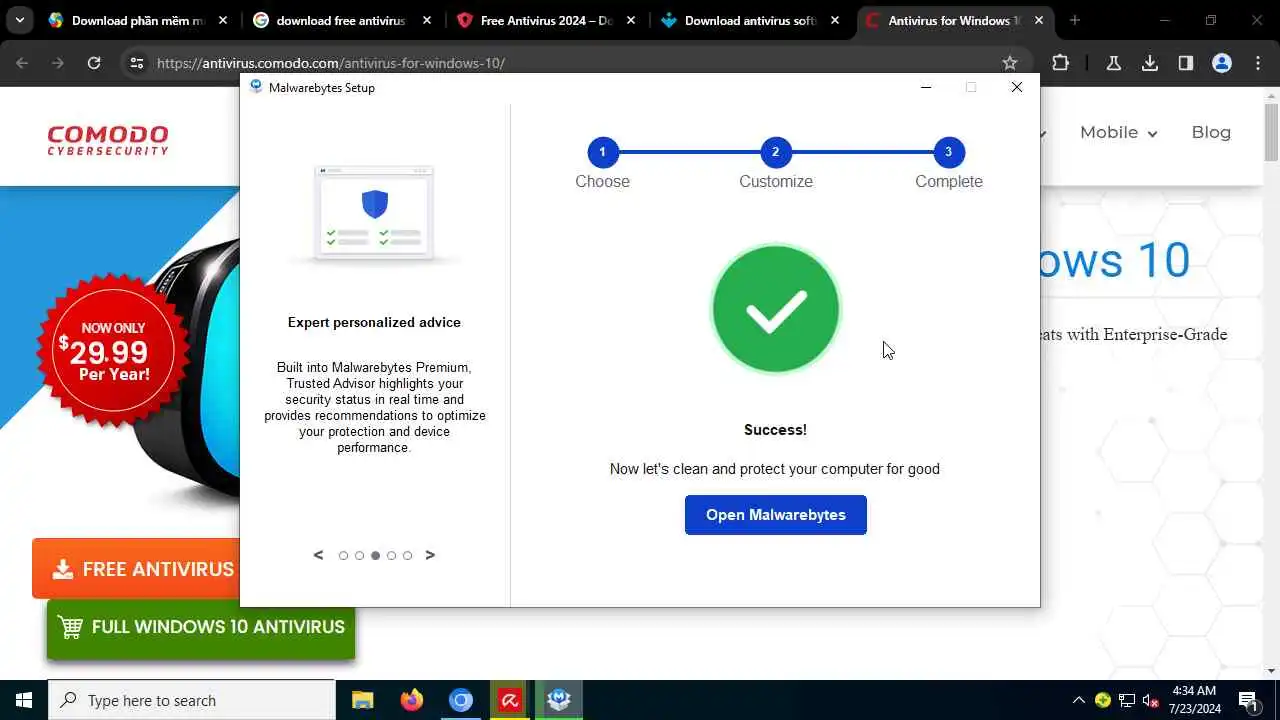Image resolution: width=1280 pixels, height=720 pixels.
Task: Switch to Download phần mềm tab
Action: tap(138, 20)
